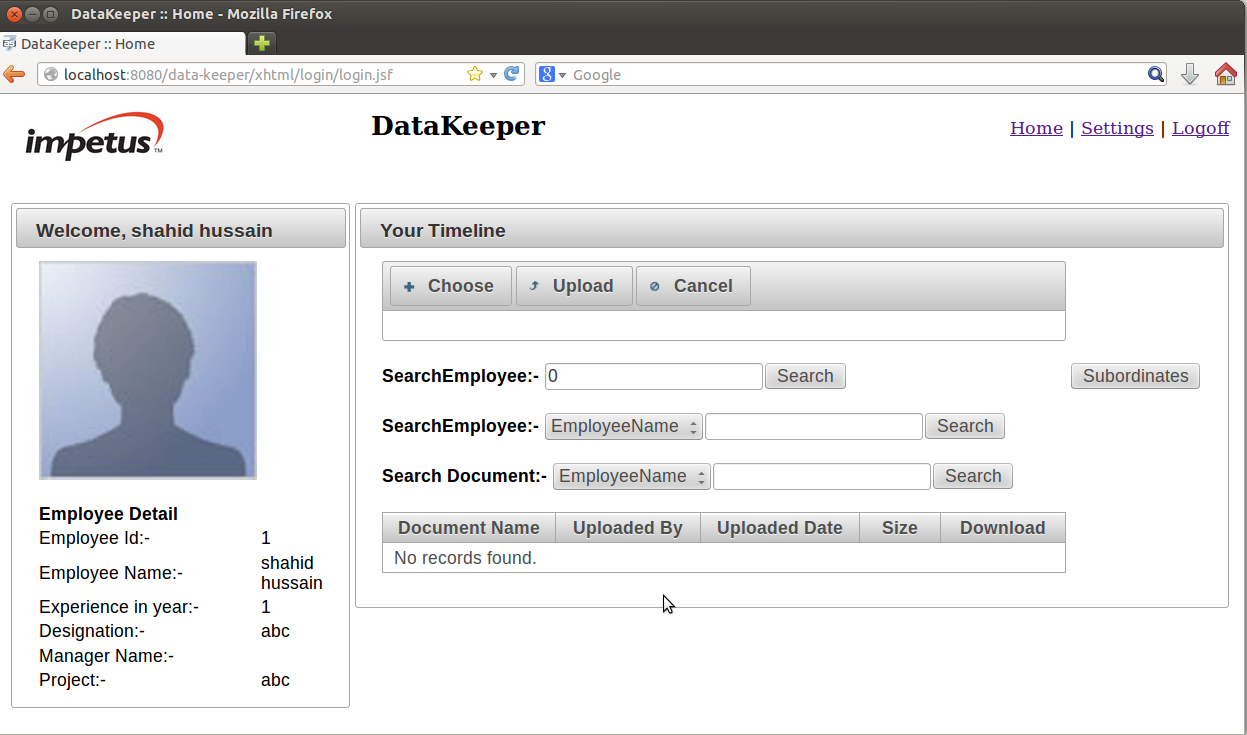The width and height of the screenshot is (1247, 735).
Task: Open the downloads arrow icon
Action: pyautogui.click(x=1189, y=74)
